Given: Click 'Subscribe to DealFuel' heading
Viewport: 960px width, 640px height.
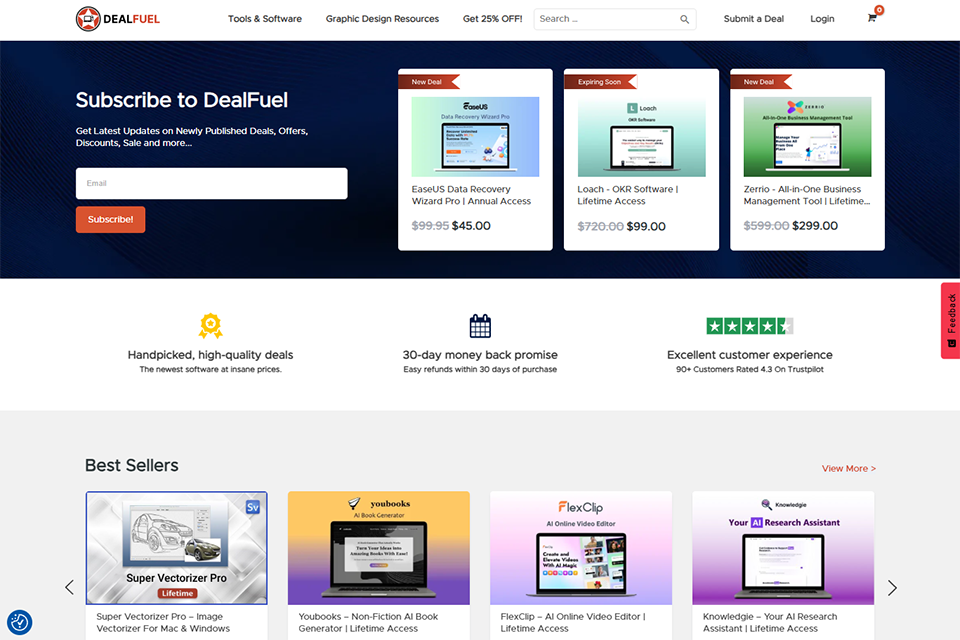Looking at the screenshot, I should click(x=182, y=100).
